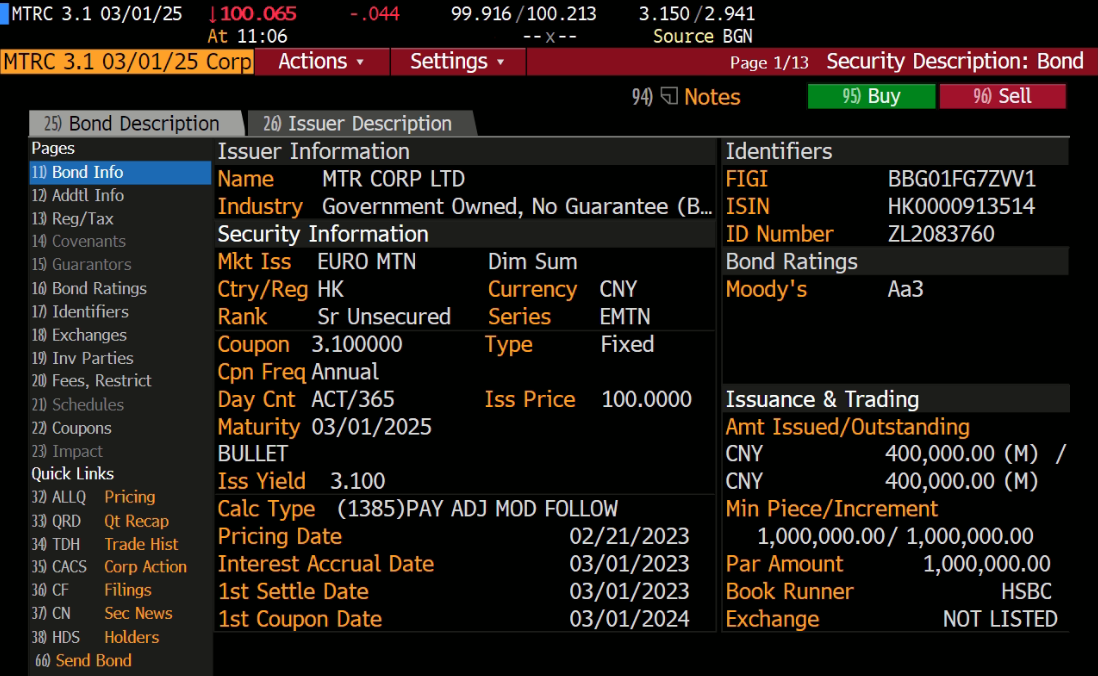1098x676 pixels.
Task: Open the Addtl Info page
Action: point(78,195)
